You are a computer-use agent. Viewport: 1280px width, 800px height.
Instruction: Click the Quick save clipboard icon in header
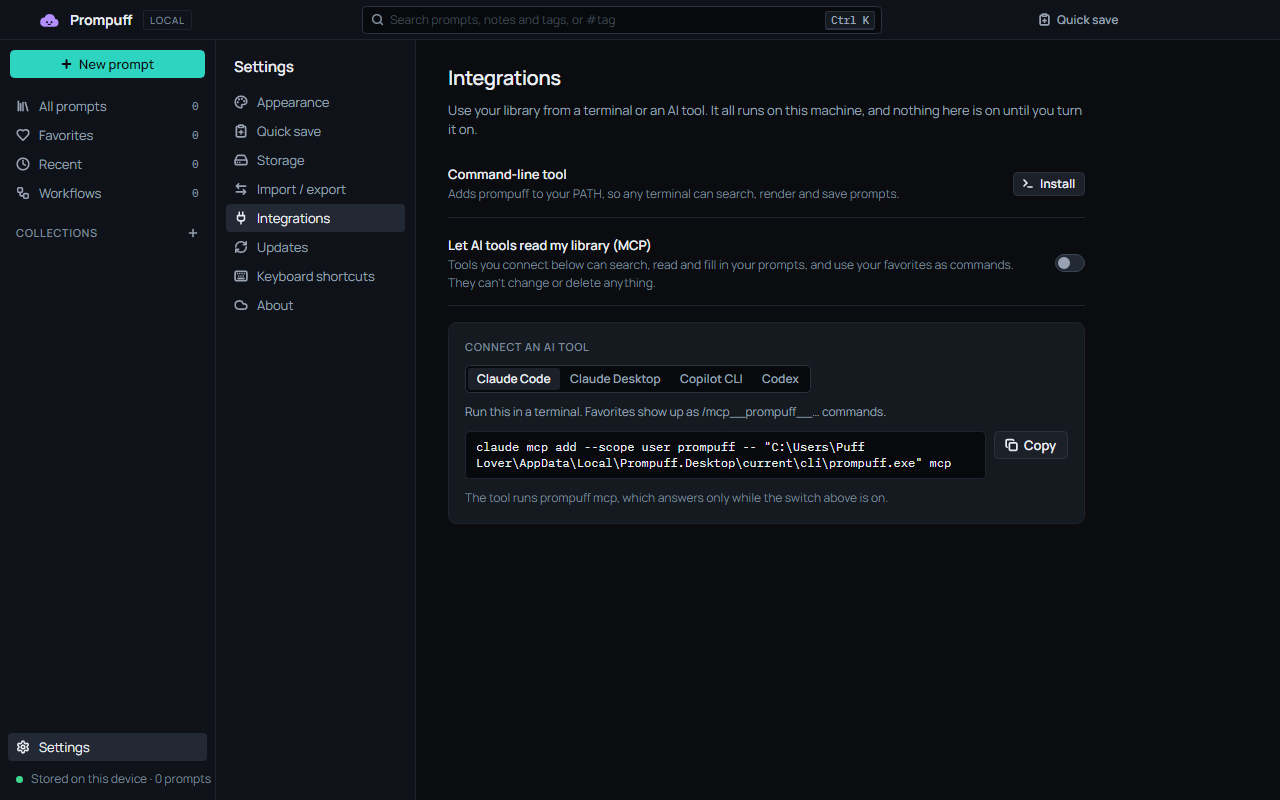click(1044, 20)
